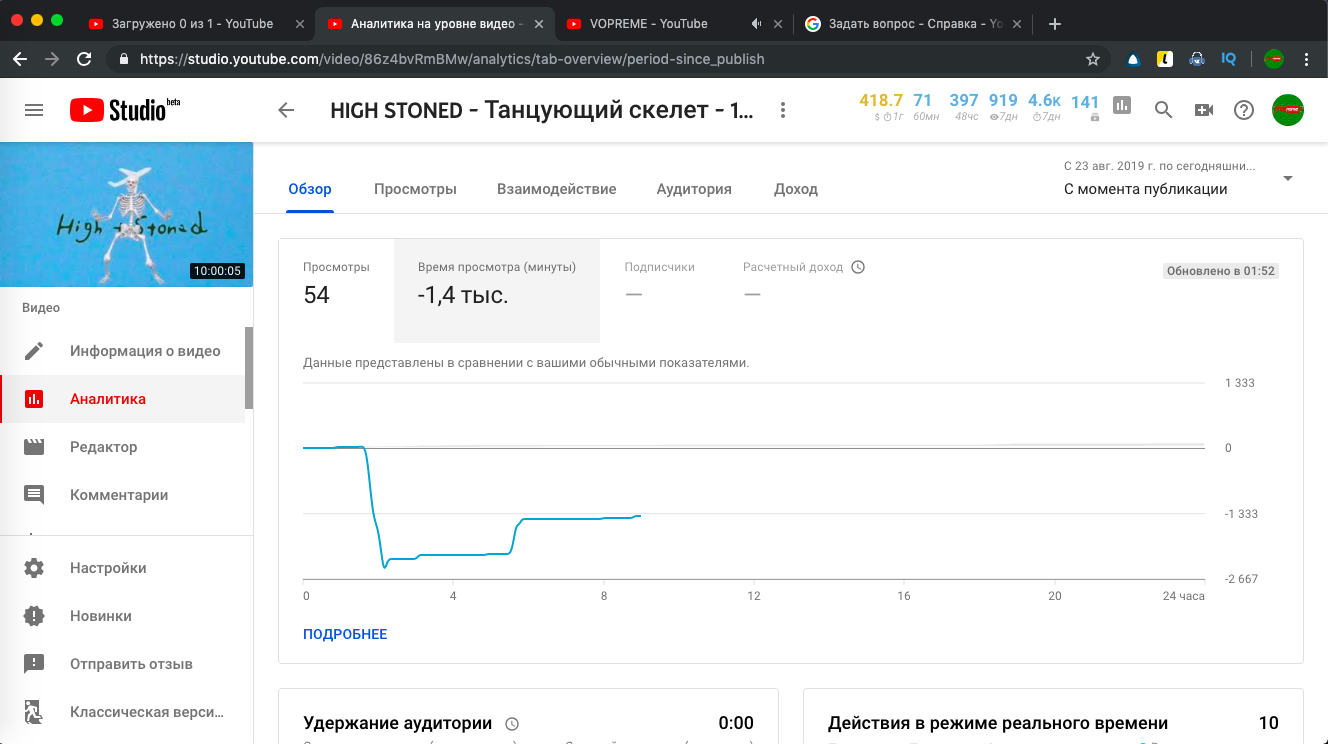
Task: Click the 141 stat with lock icon
Action: [1085, 107]
